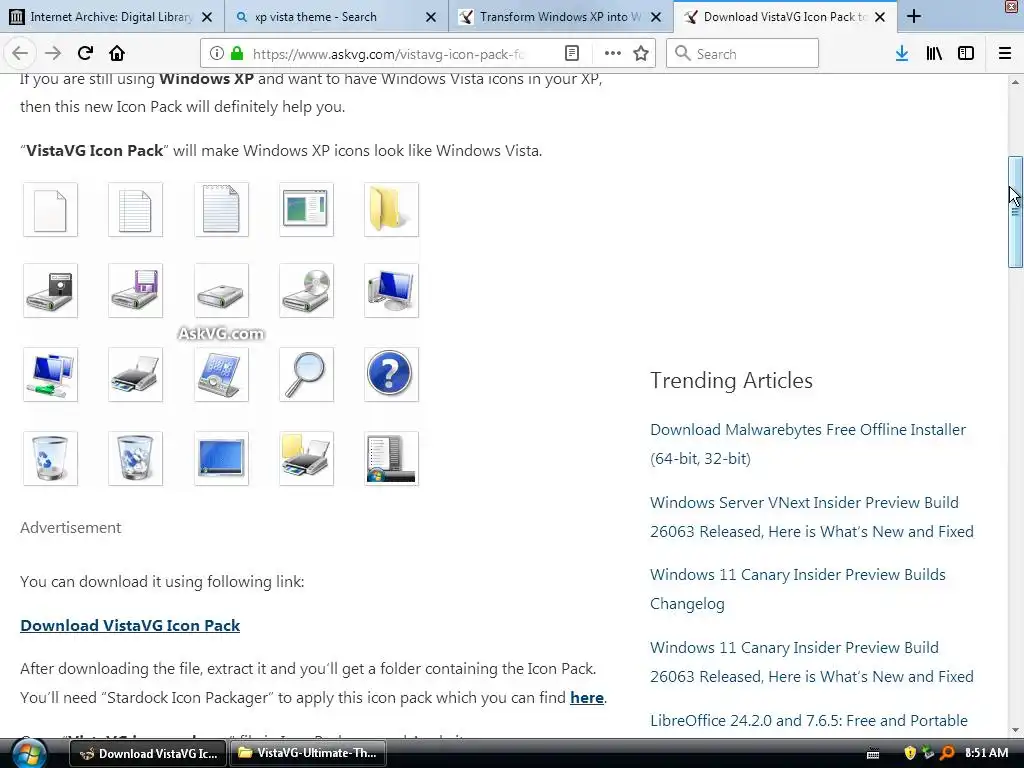Select the Download VistaVG Icon Pack tab
Viewport: 1024px width, 768px height.
785,17
